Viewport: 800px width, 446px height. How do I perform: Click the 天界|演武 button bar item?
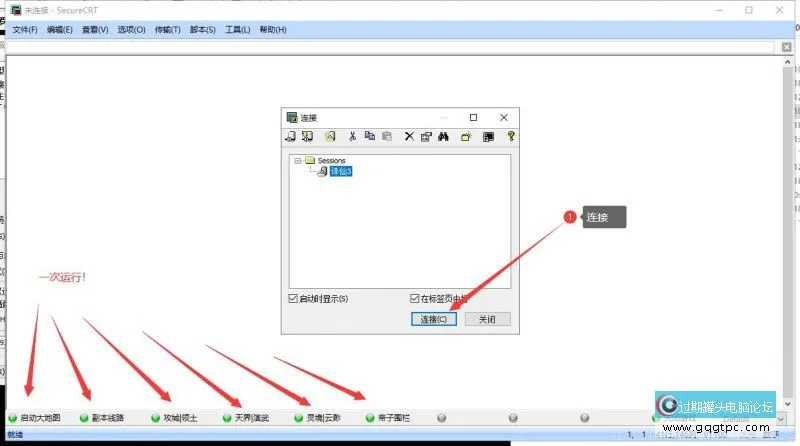246,418
